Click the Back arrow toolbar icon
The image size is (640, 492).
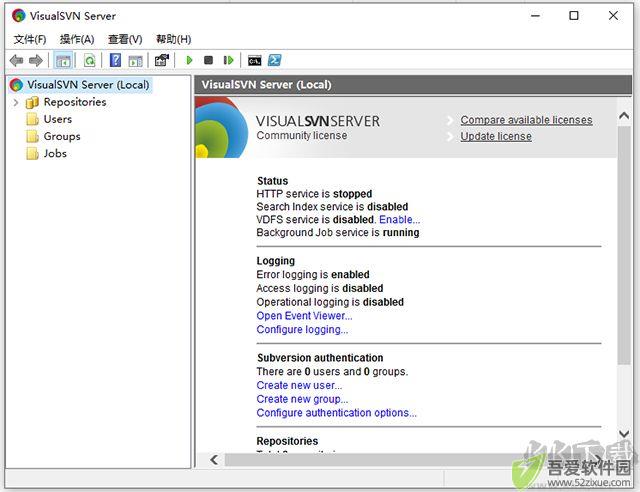pos(16,61)
